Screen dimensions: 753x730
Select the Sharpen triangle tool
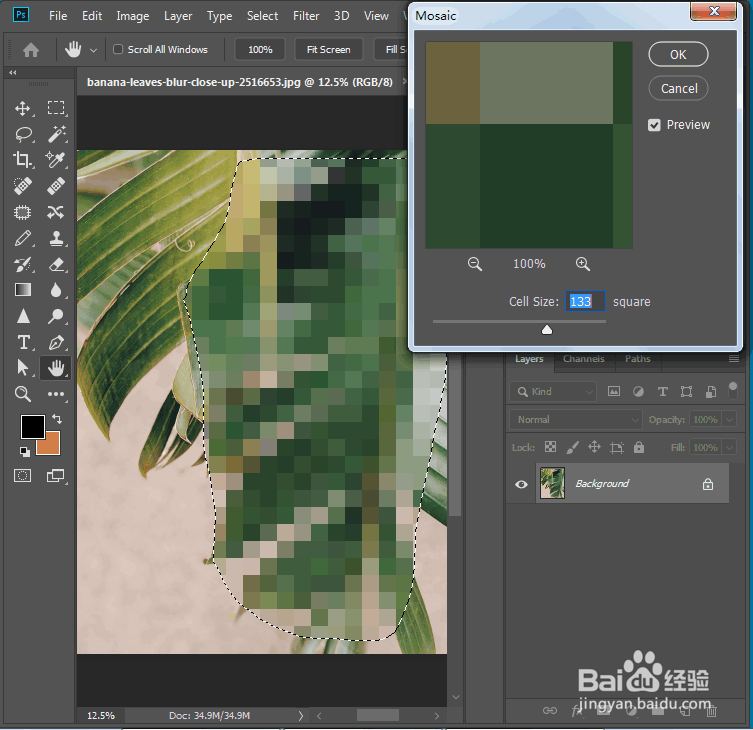(23, 316)
